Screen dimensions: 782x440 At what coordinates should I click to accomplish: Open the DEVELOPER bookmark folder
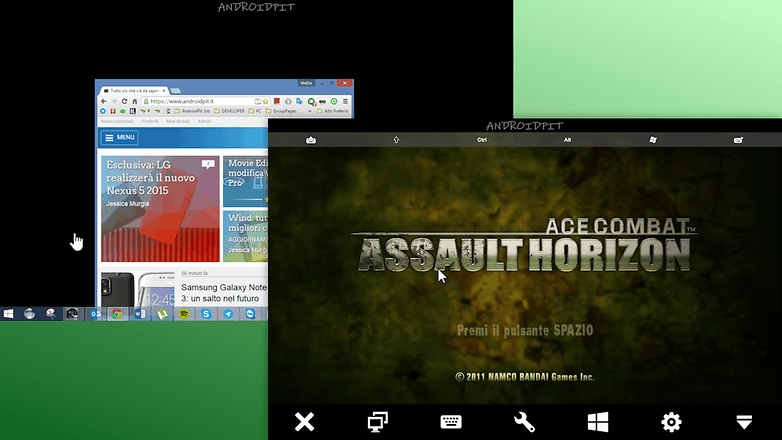coord(229,111)
